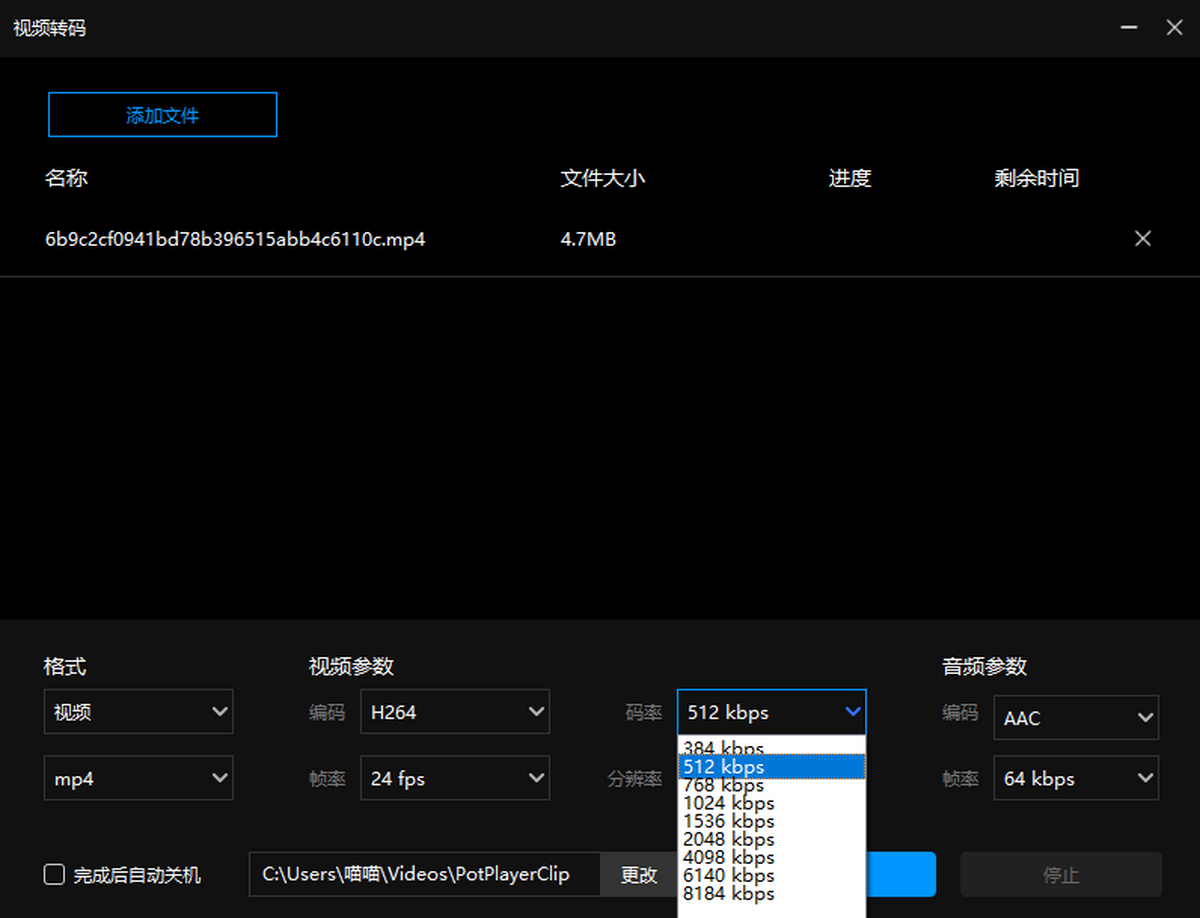
Task: Choose 8184 kbps bitrate option
Action: (x=729, y=894)
